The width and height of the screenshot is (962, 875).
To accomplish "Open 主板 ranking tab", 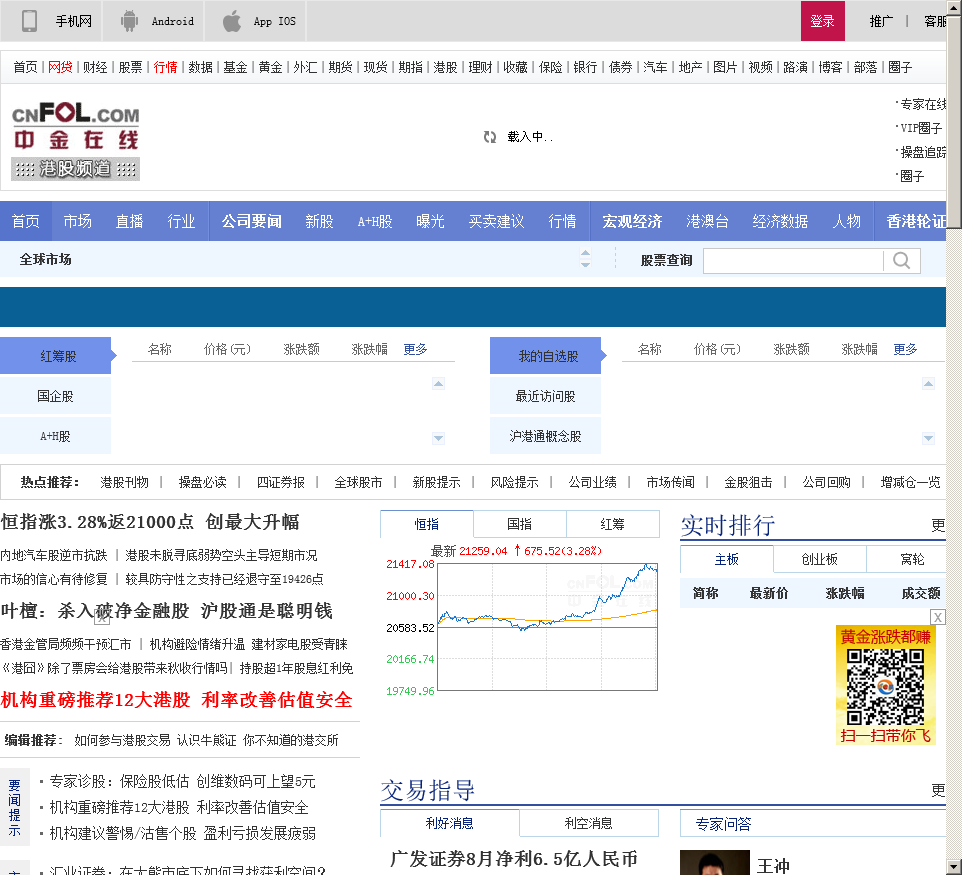I will tap(727, 559).
